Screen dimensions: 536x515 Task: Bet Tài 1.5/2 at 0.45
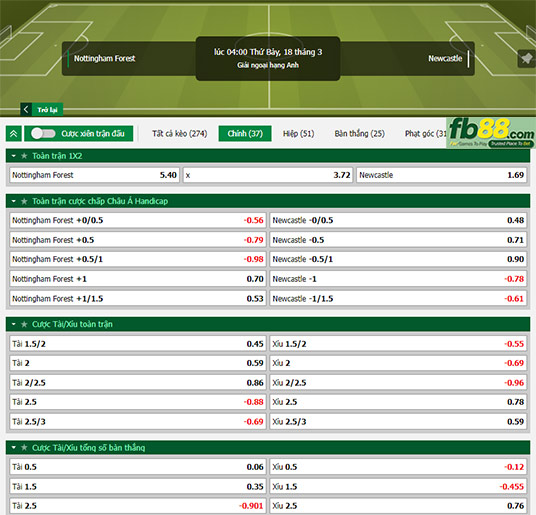138,344
